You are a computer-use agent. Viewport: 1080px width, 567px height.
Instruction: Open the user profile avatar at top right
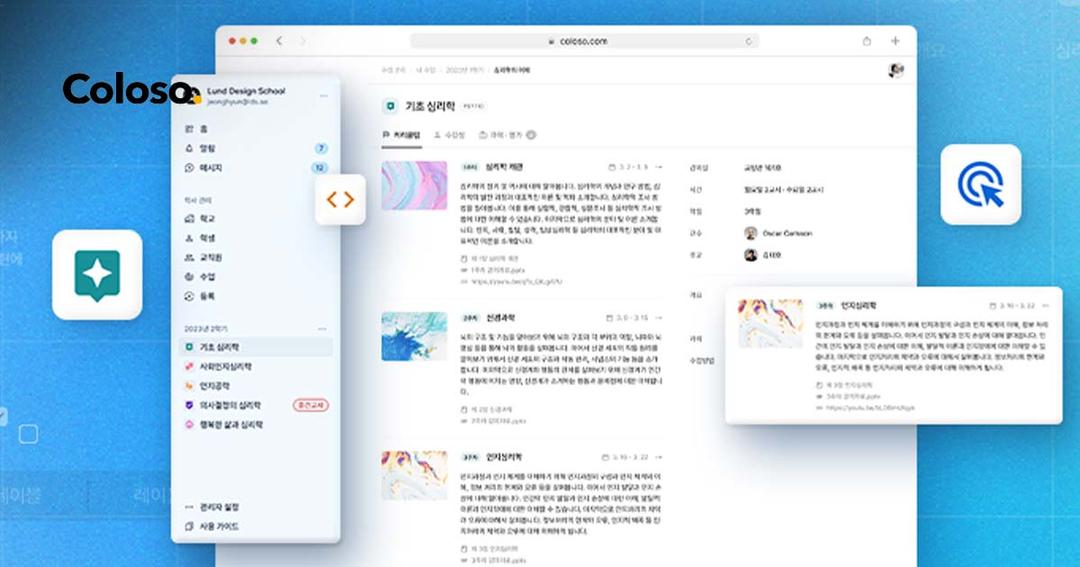pyautogui.click(x=895, y=70)
